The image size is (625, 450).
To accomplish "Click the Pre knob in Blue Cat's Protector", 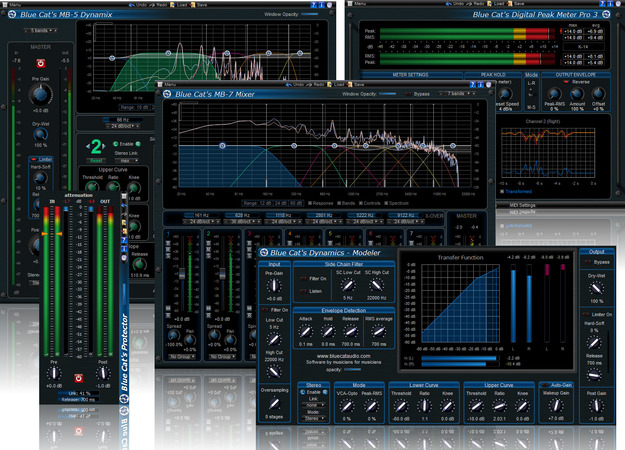I will tap(54, 373).
